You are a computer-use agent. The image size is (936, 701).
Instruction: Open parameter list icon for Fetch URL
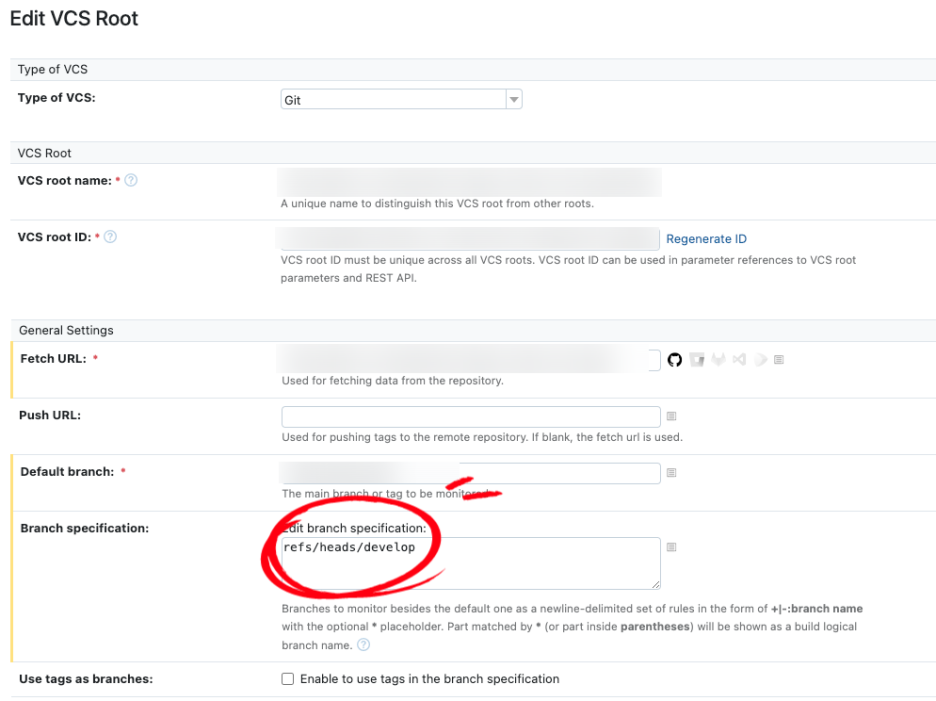(x=779, y=359)
